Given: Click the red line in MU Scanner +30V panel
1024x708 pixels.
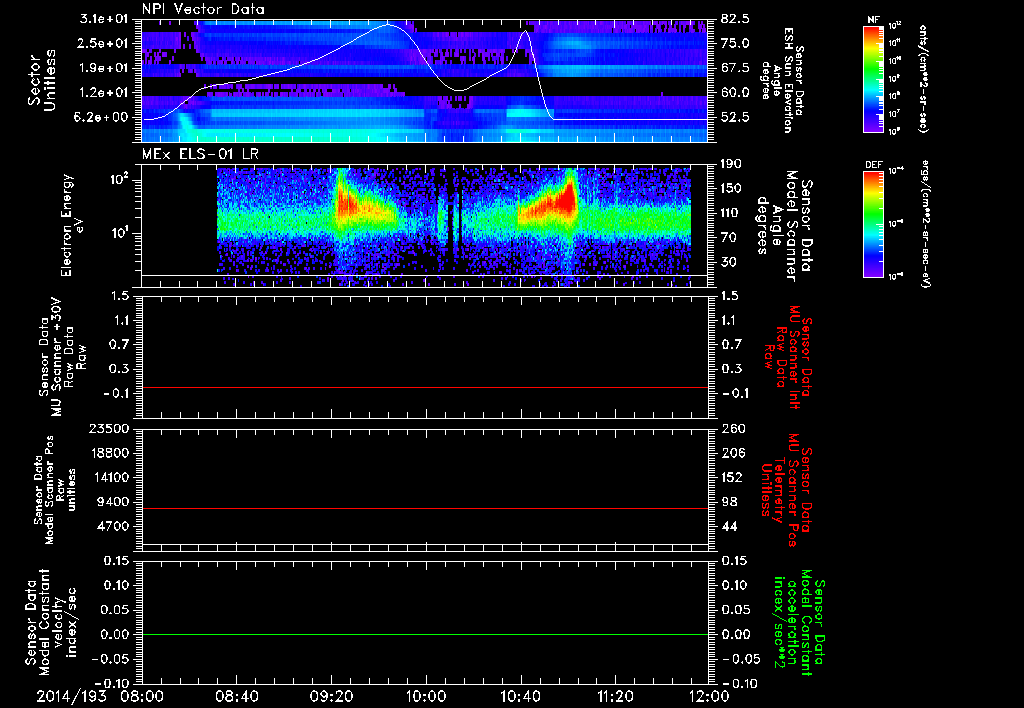Looking at the screenshot, I should (425, 388).
